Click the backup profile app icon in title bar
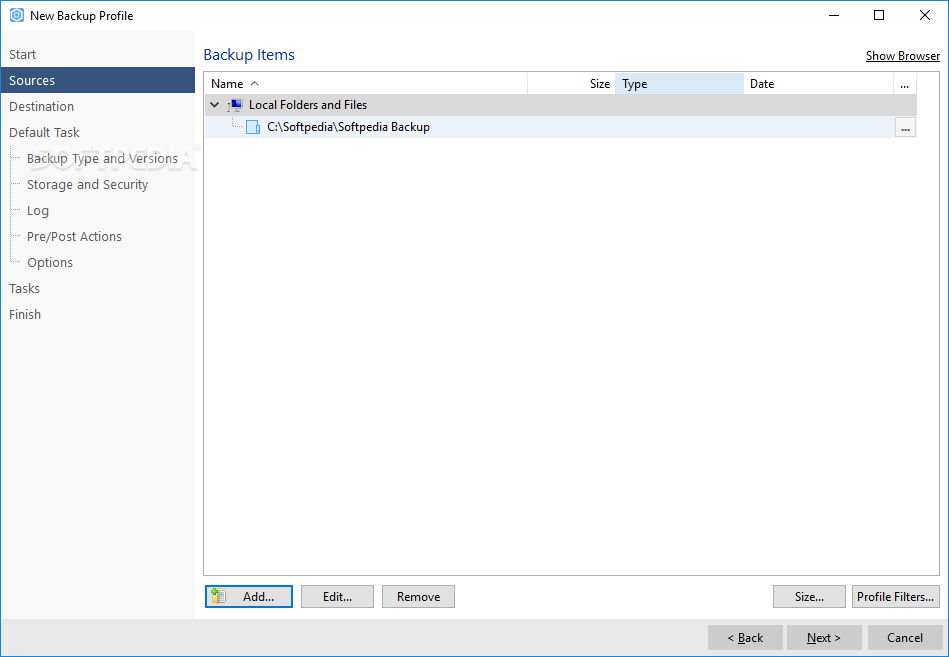949x657 pixels. (17, 15)
